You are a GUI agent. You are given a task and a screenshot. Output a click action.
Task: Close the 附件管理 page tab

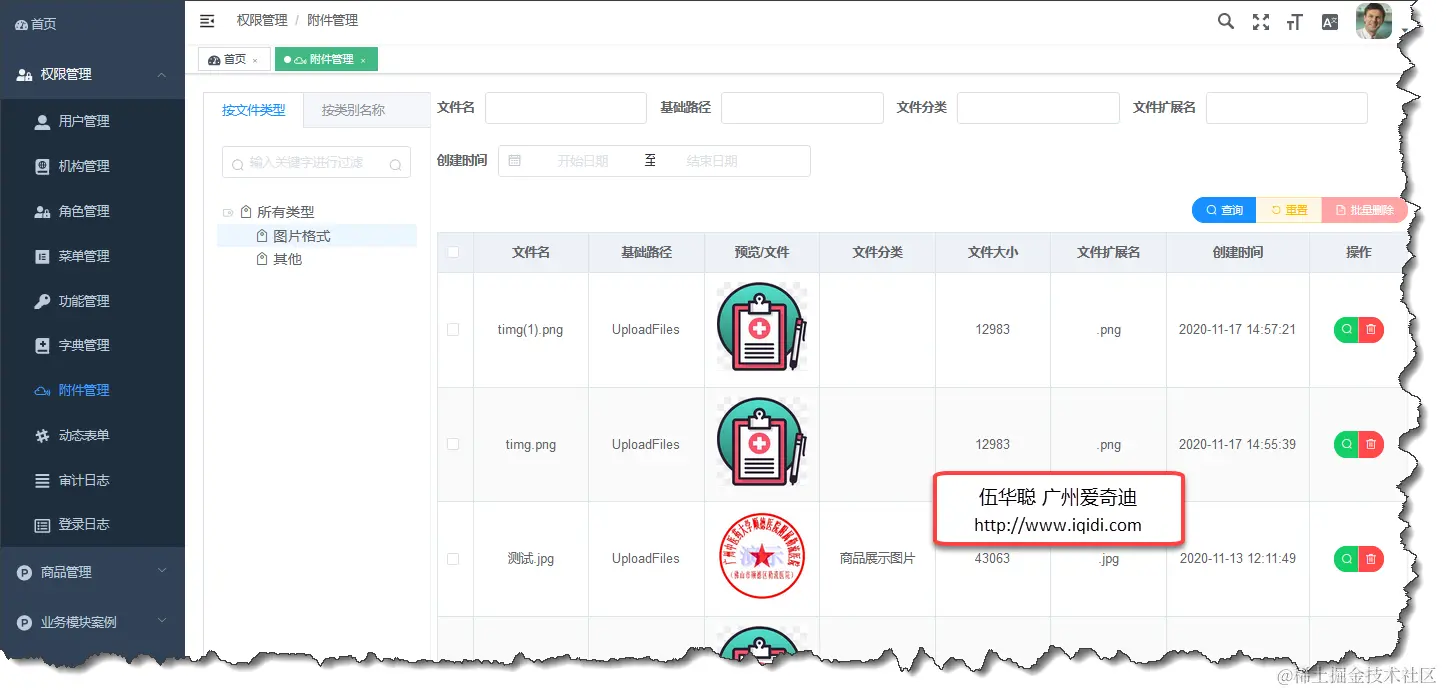[363, 61]
